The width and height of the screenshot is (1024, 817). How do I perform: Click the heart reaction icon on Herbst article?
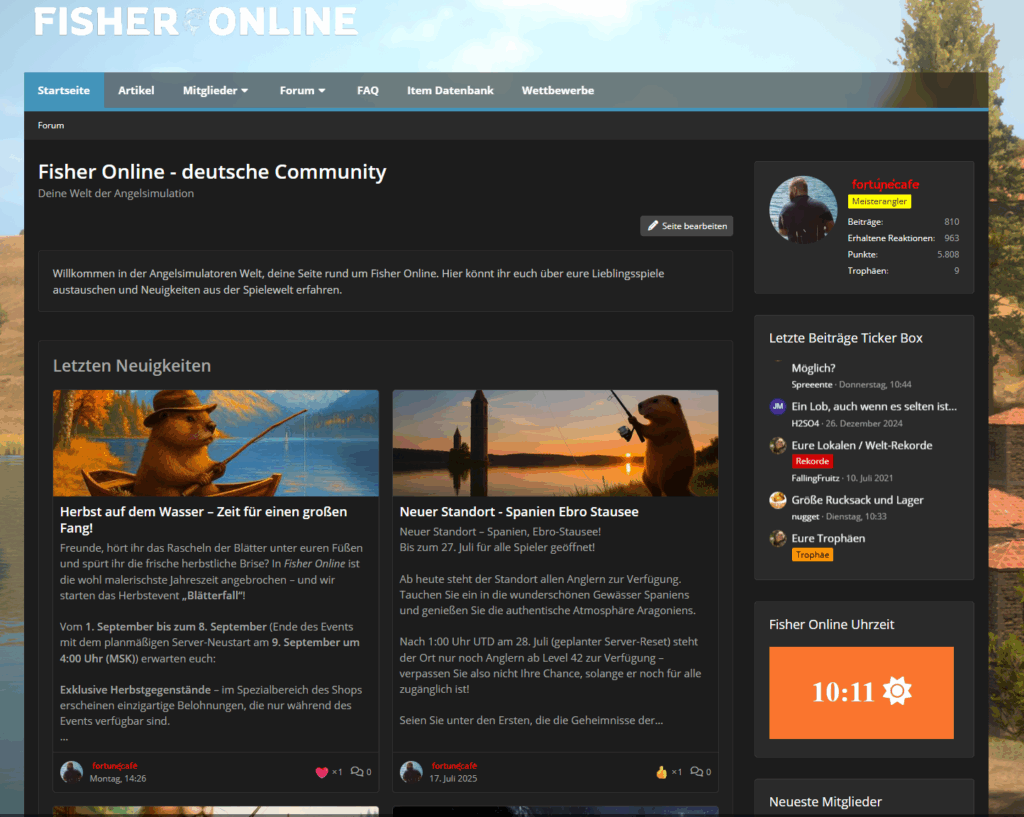point(321,772)
